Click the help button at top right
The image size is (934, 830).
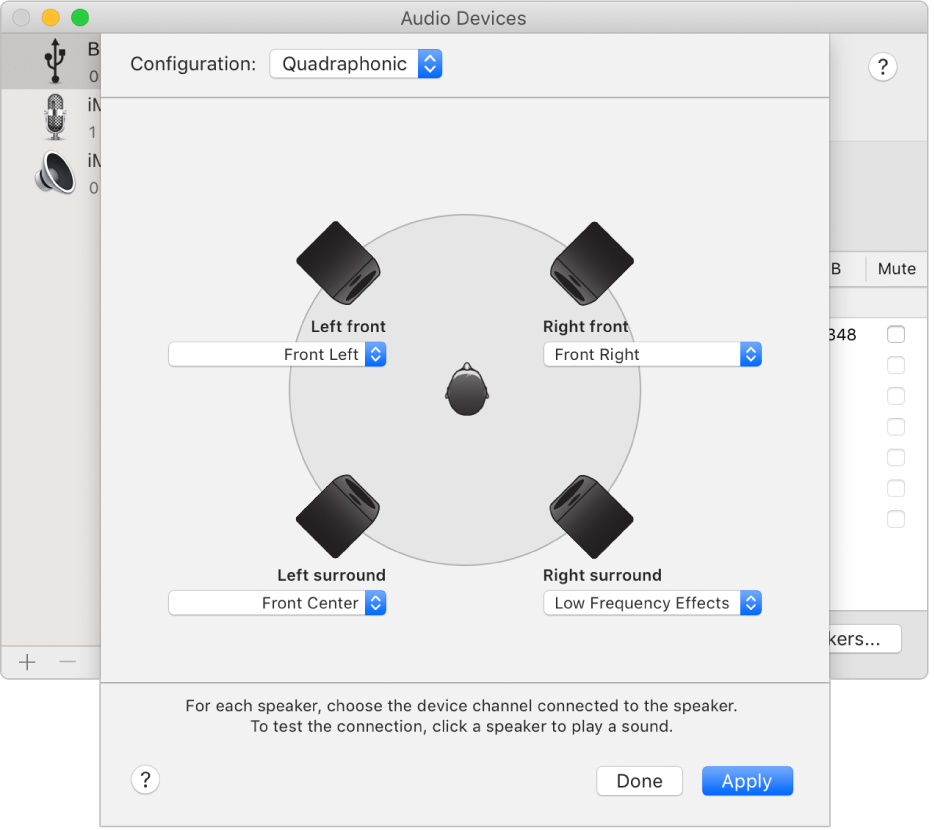(882, 67)
